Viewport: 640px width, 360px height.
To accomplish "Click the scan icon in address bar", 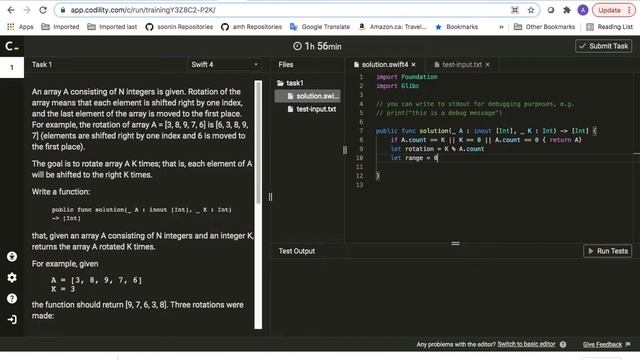I will (x=515, y=10).
